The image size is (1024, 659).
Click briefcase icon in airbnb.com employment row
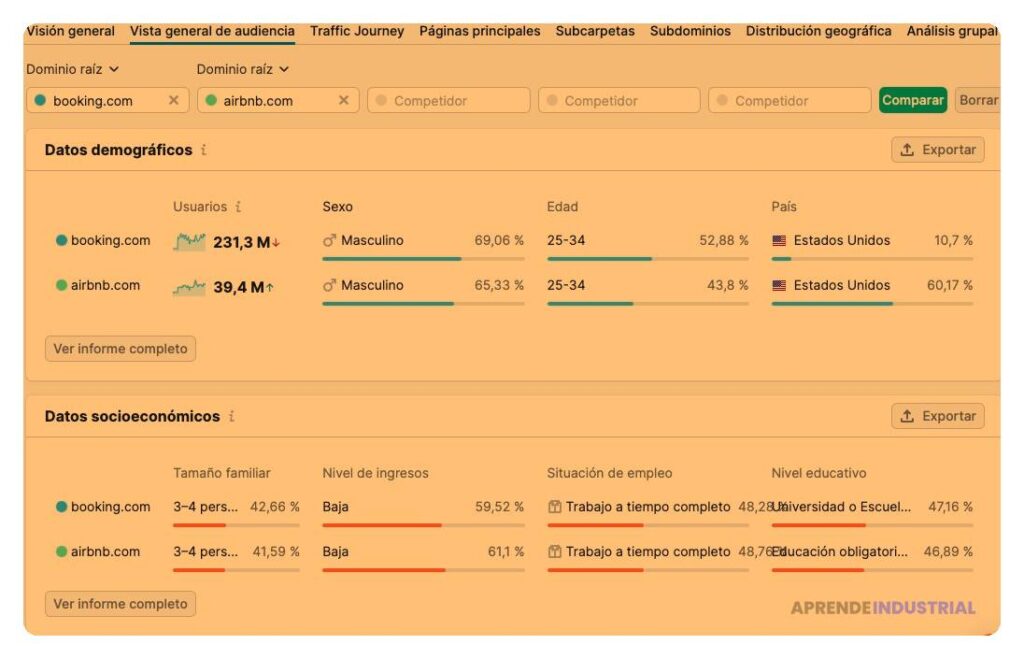click(x=554, y=552)
